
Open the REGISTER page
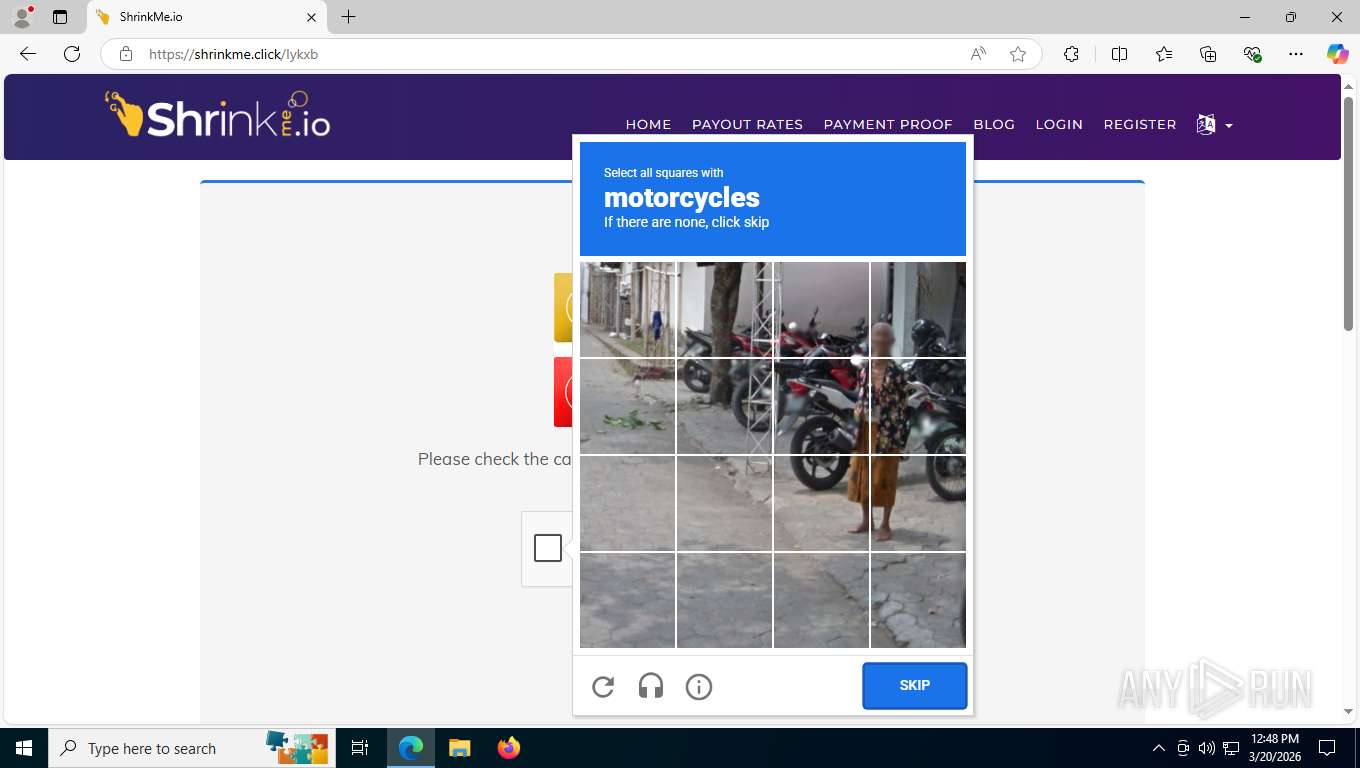pyautogui.click(x=1140, y=124)
